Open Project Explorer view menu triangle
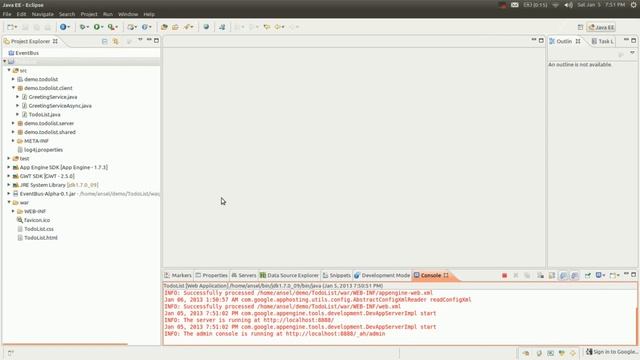 pos(140,40)
